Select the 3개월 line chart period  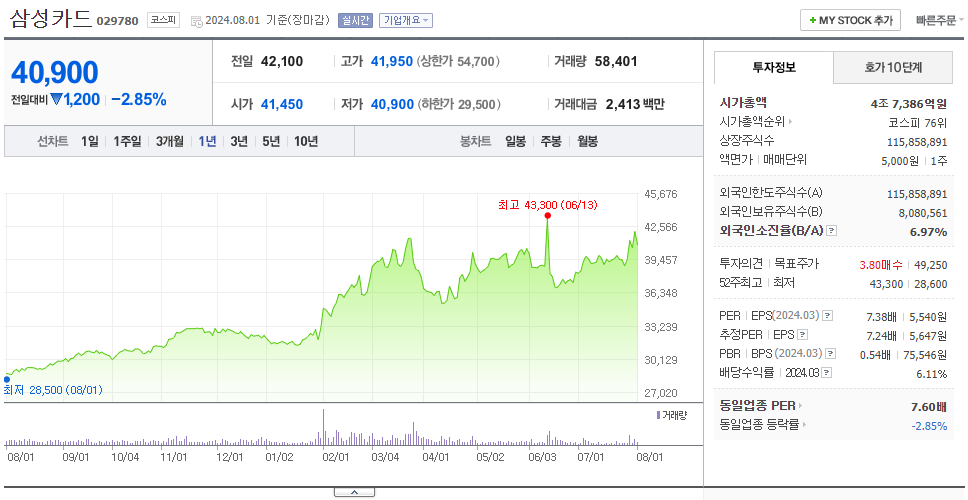(169, 141)
